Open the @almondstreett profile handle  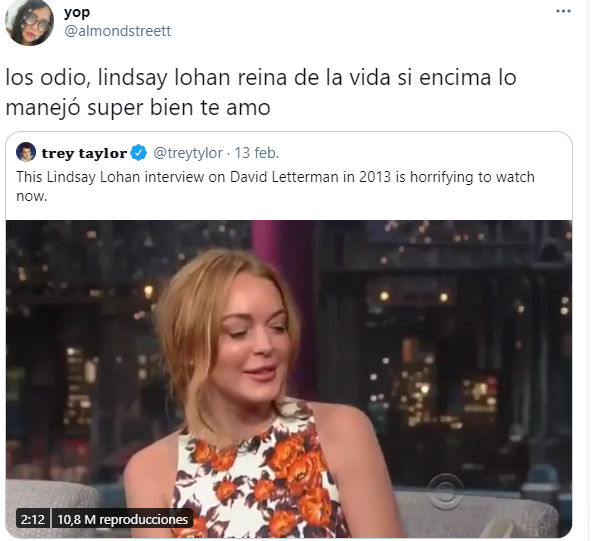coord(118,31)
